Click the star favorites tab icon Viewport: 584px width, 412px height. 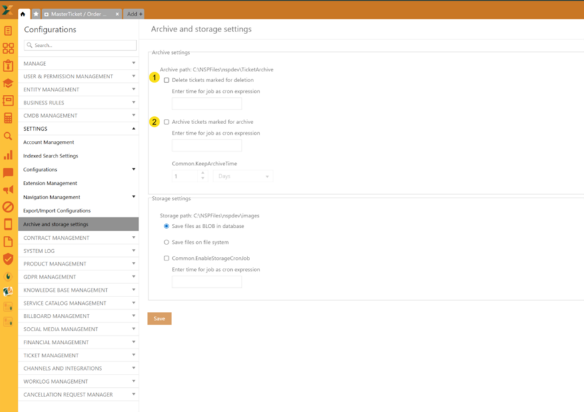click(x=36, y=14)
